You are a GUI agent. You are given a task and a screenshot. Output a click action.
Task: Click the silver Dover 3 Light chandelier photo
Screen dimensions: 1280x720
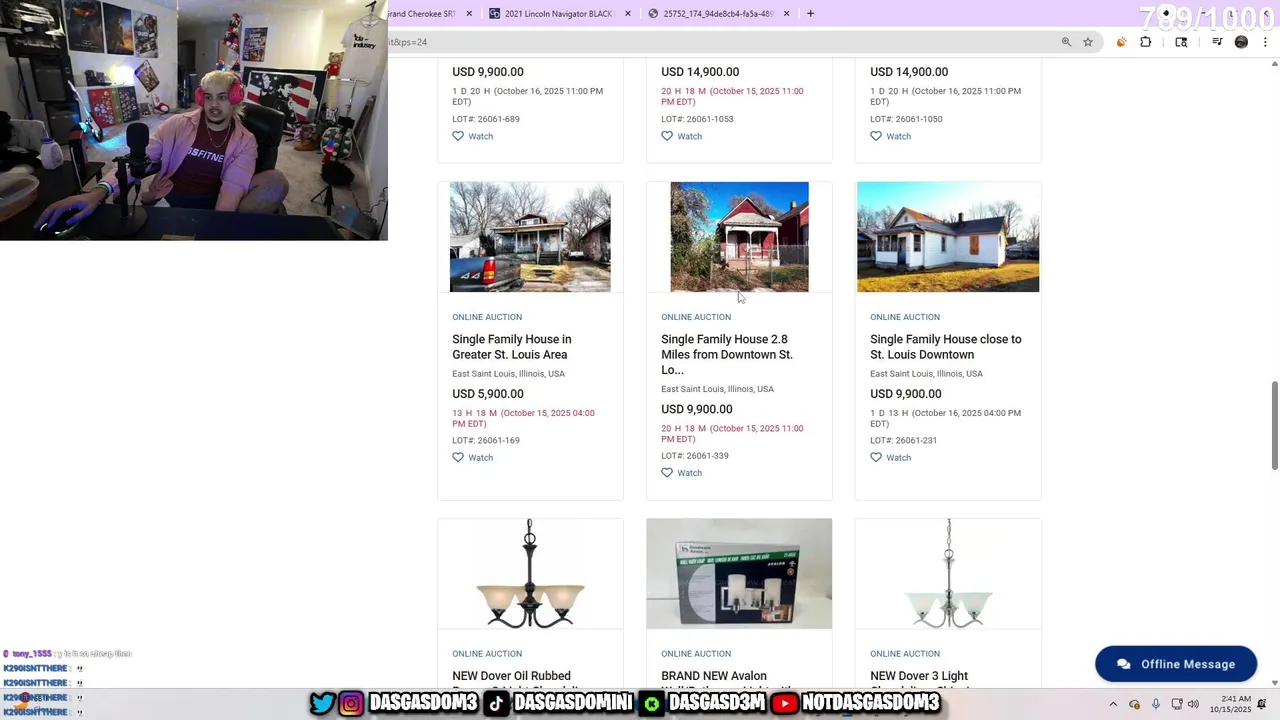point(948,574)
